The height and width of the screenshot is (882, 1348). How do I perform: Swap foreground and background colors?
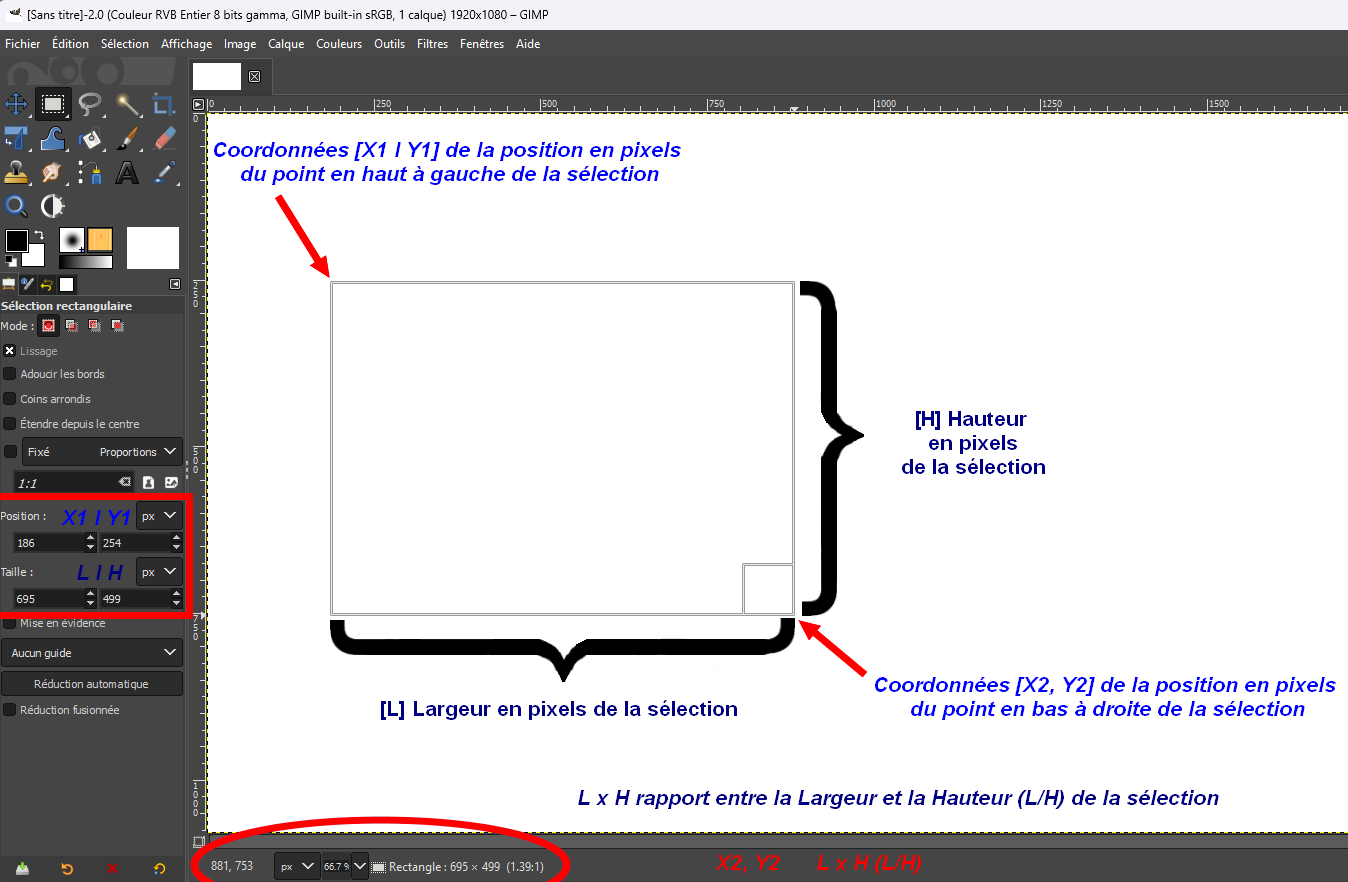click(39, 234)
